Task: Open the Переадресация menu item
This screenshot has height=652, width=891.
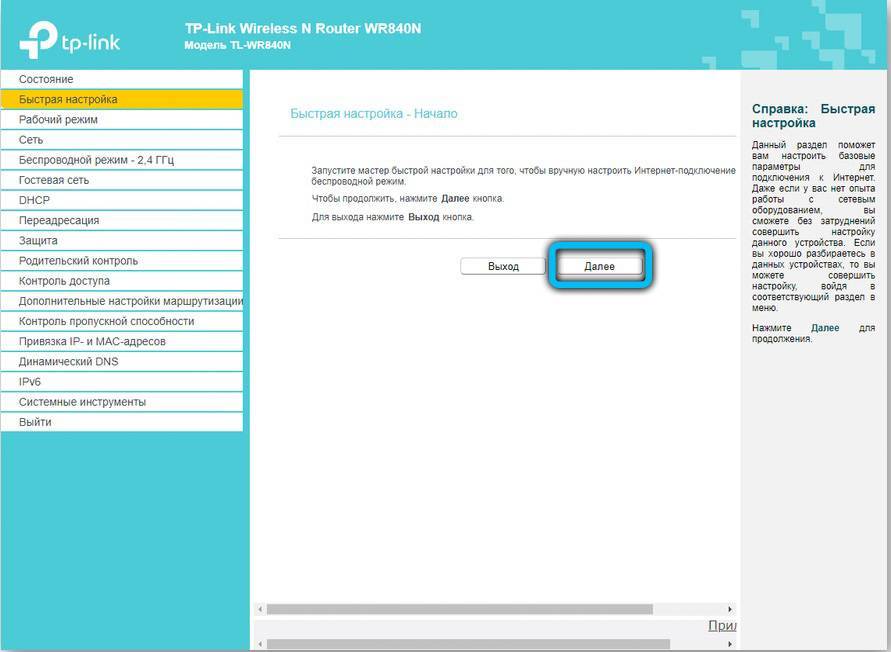Action: pos(59,221)
